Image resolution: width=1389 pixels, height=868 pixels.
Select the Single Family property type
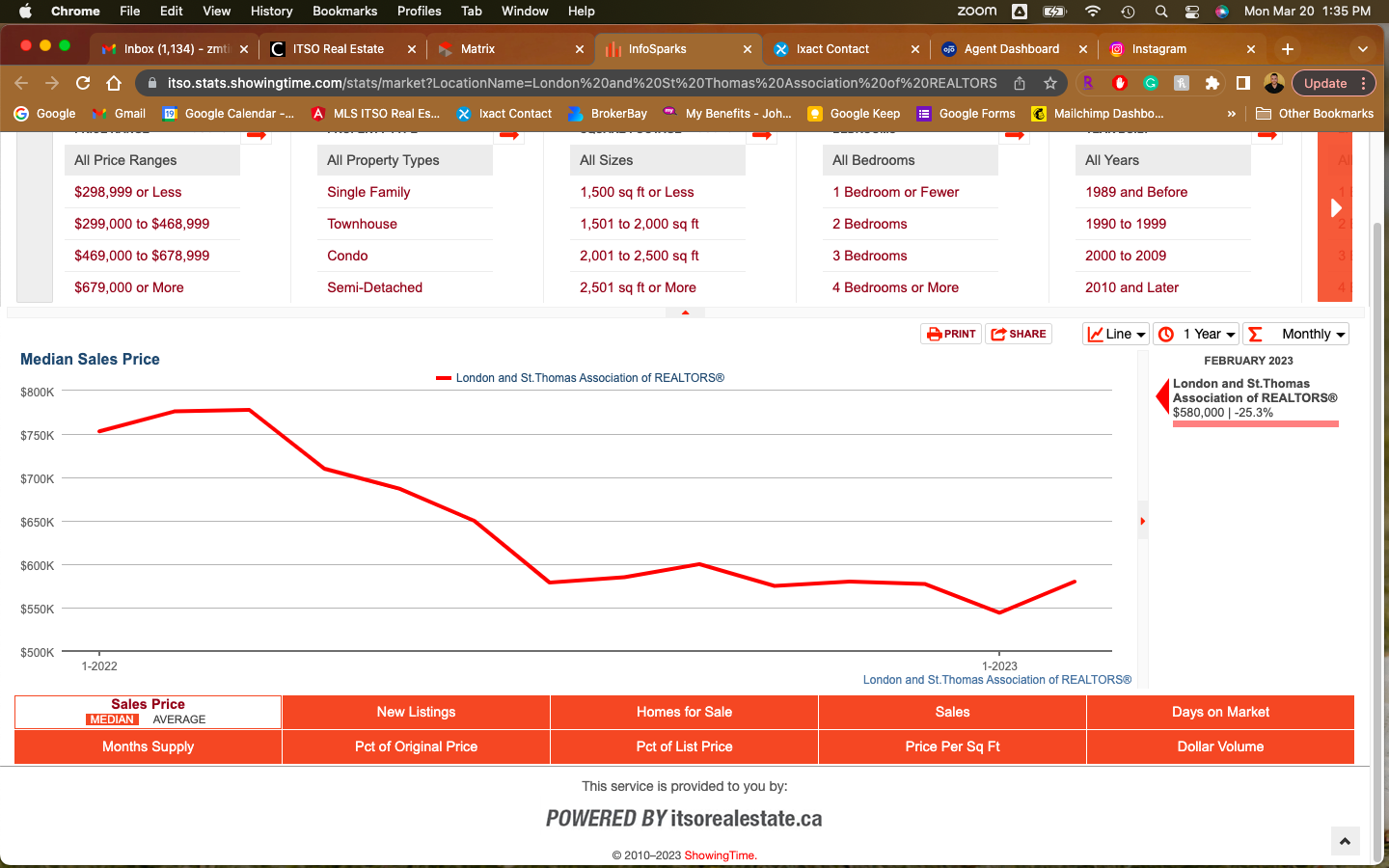(368, 192)
